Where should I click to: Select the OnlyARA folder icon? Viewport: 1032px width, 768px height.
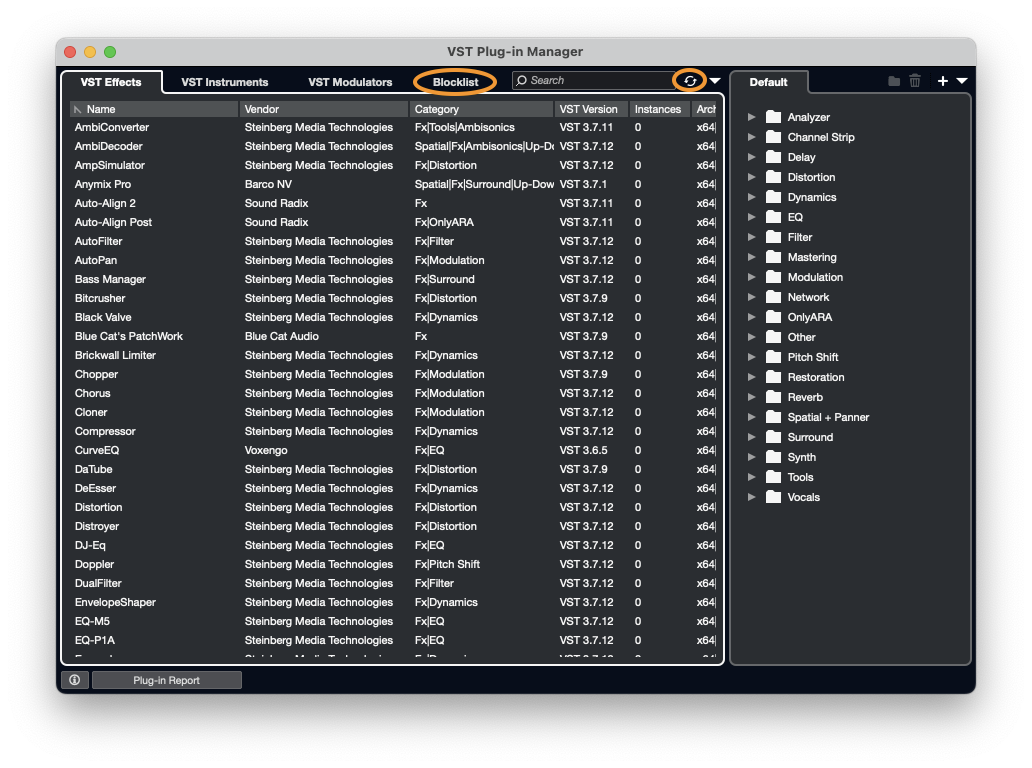point(773,317)
